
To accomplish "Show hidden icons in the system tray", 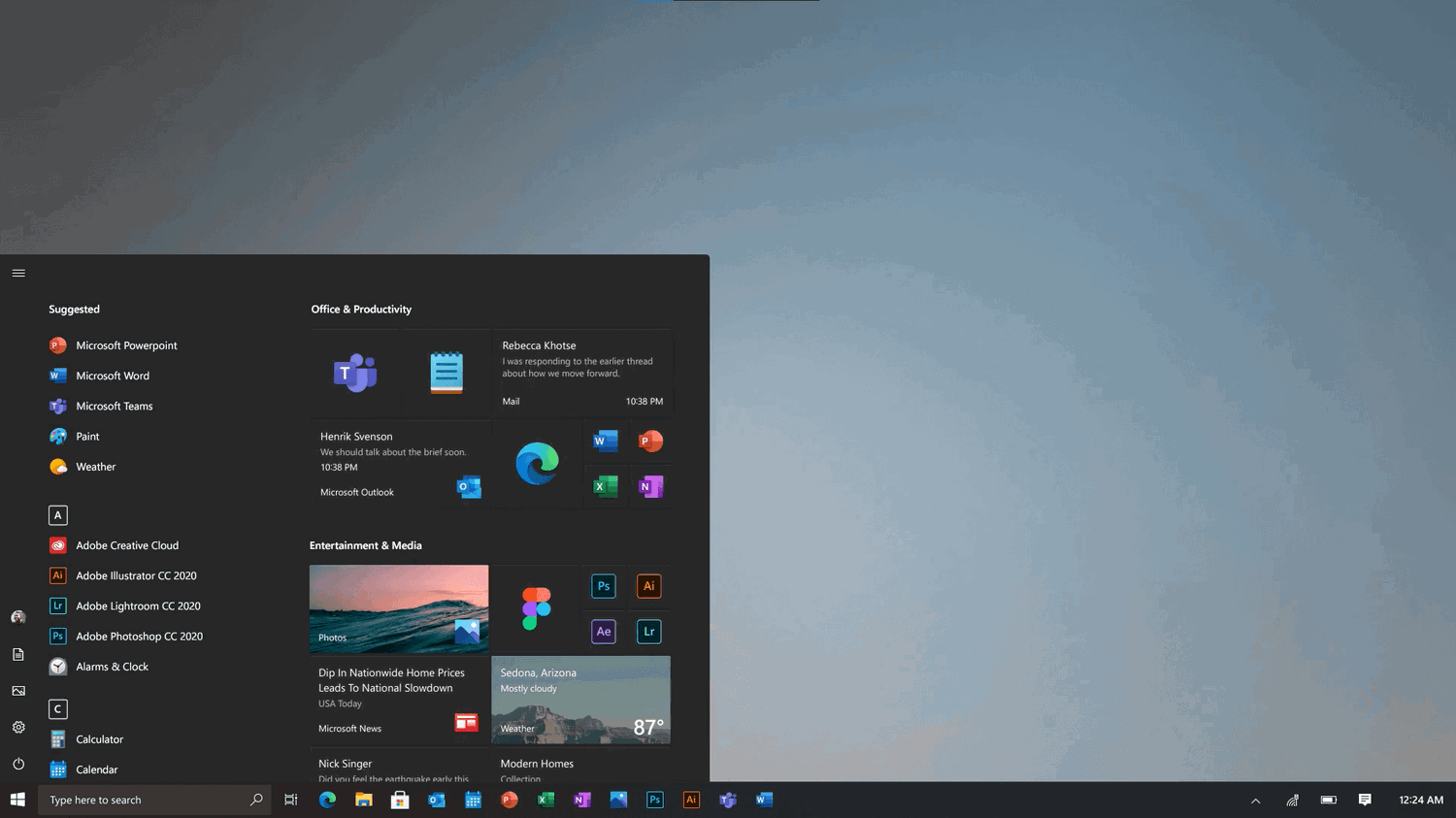I will click(x=1255, y=801).
